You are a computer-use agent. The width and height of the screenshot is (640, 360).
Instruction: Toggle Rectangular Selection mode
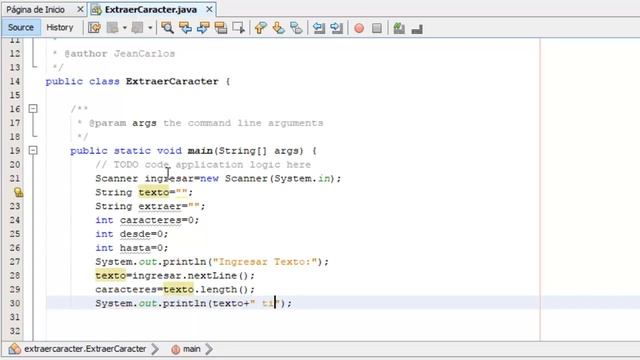[x=238, y=28]
